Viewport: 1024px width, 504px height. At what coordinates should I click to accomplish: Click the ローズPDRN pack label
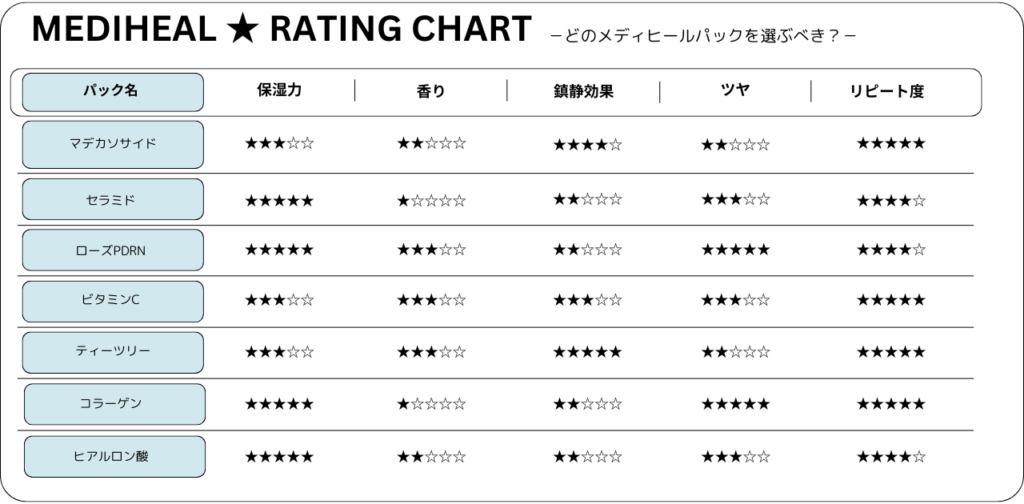(113, 250)
